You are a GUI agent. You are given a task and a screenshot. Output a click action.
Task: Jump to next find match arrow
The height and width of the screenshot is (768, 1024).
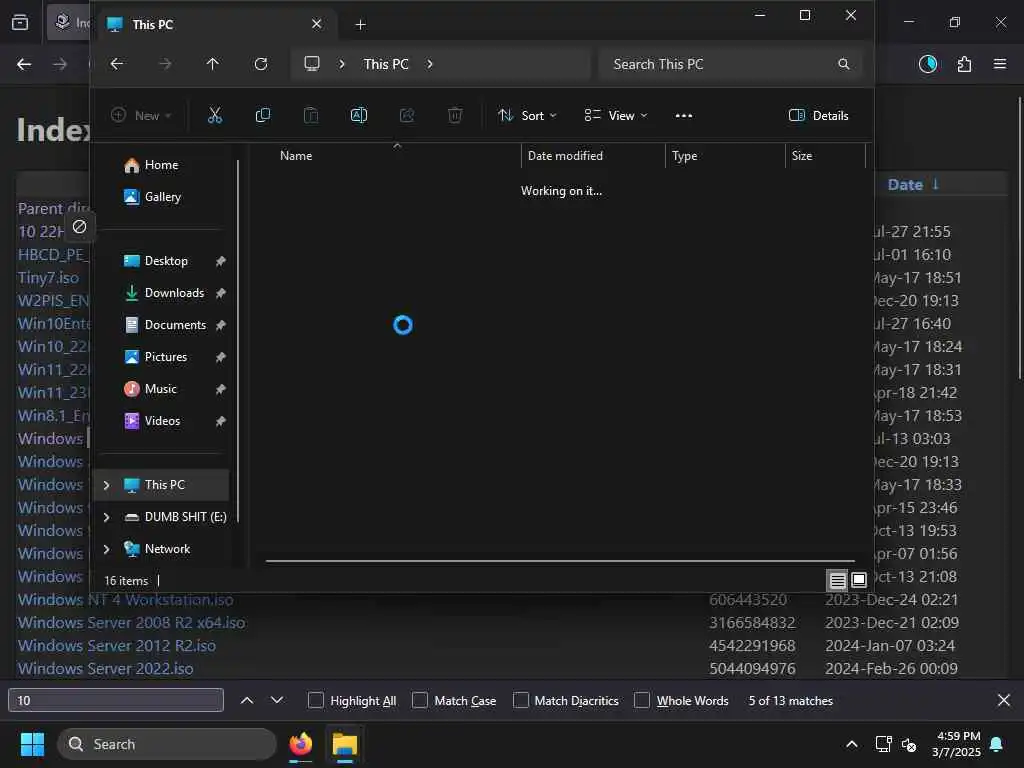click(x=277, y=700)
